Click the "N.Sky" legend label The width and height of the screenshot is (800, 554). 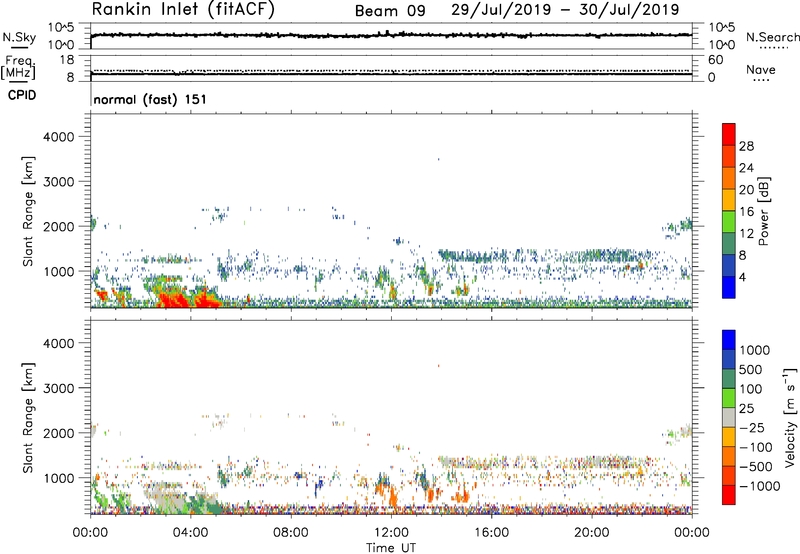point(19,37)
